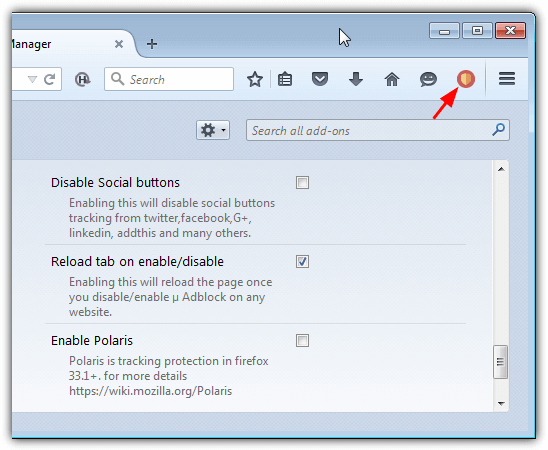The width and height of the screenshot is (548, 450).
Task: Open the gear tools dropdown
Action: pos(213,130)
